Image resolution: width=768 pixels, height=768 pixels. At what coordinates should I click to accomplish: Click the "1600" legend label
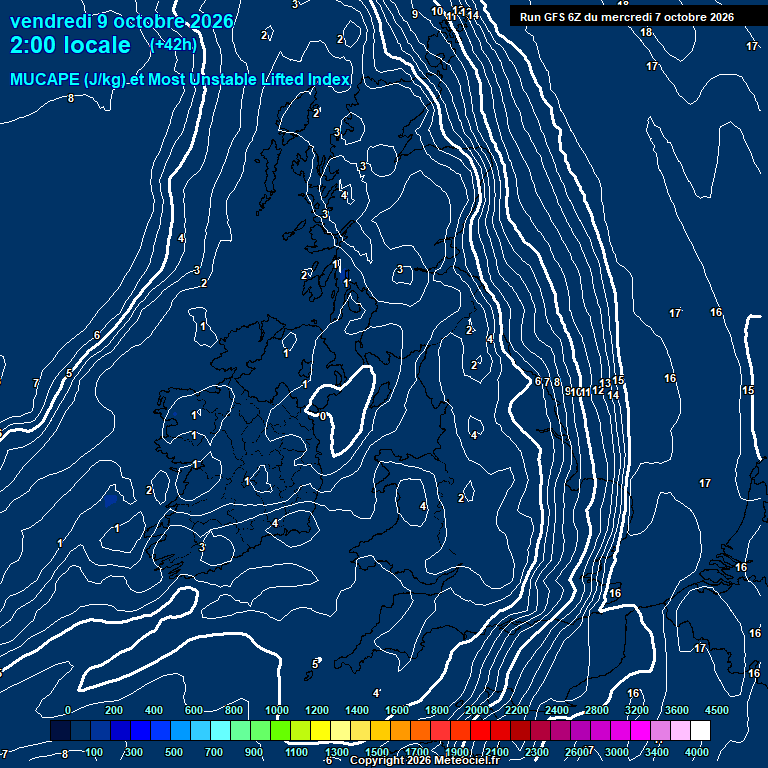[397, 710]
